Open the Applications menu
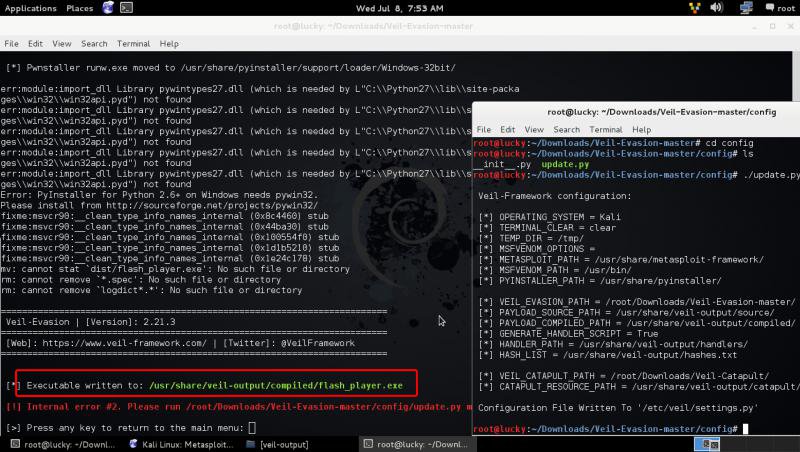 pos(31,8)
